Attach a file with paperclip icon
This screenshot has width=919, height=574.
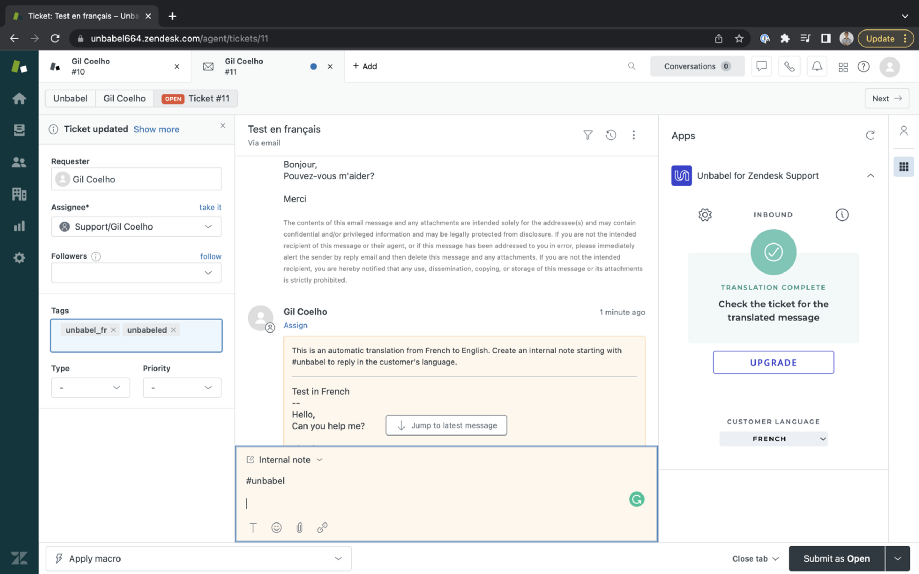point(299,528)
